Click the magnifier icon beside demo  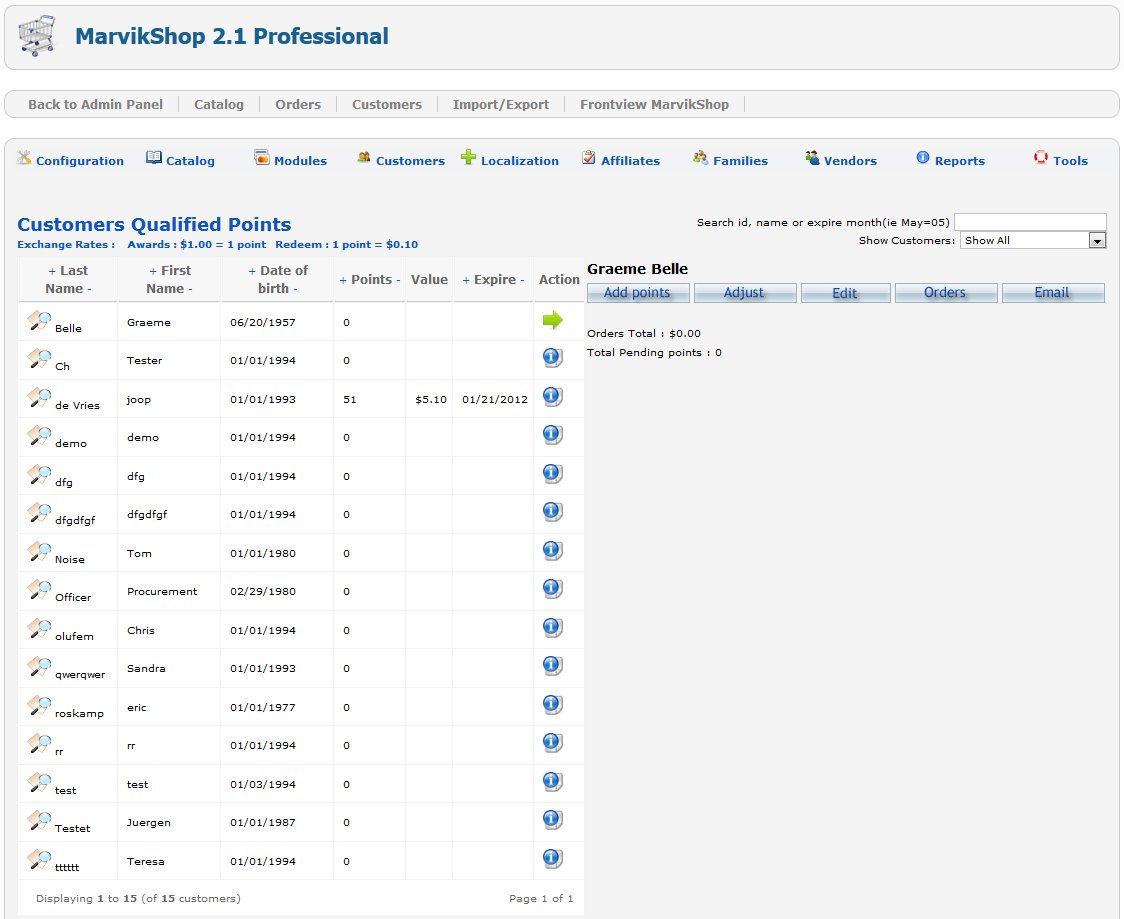tap(39, 436)
